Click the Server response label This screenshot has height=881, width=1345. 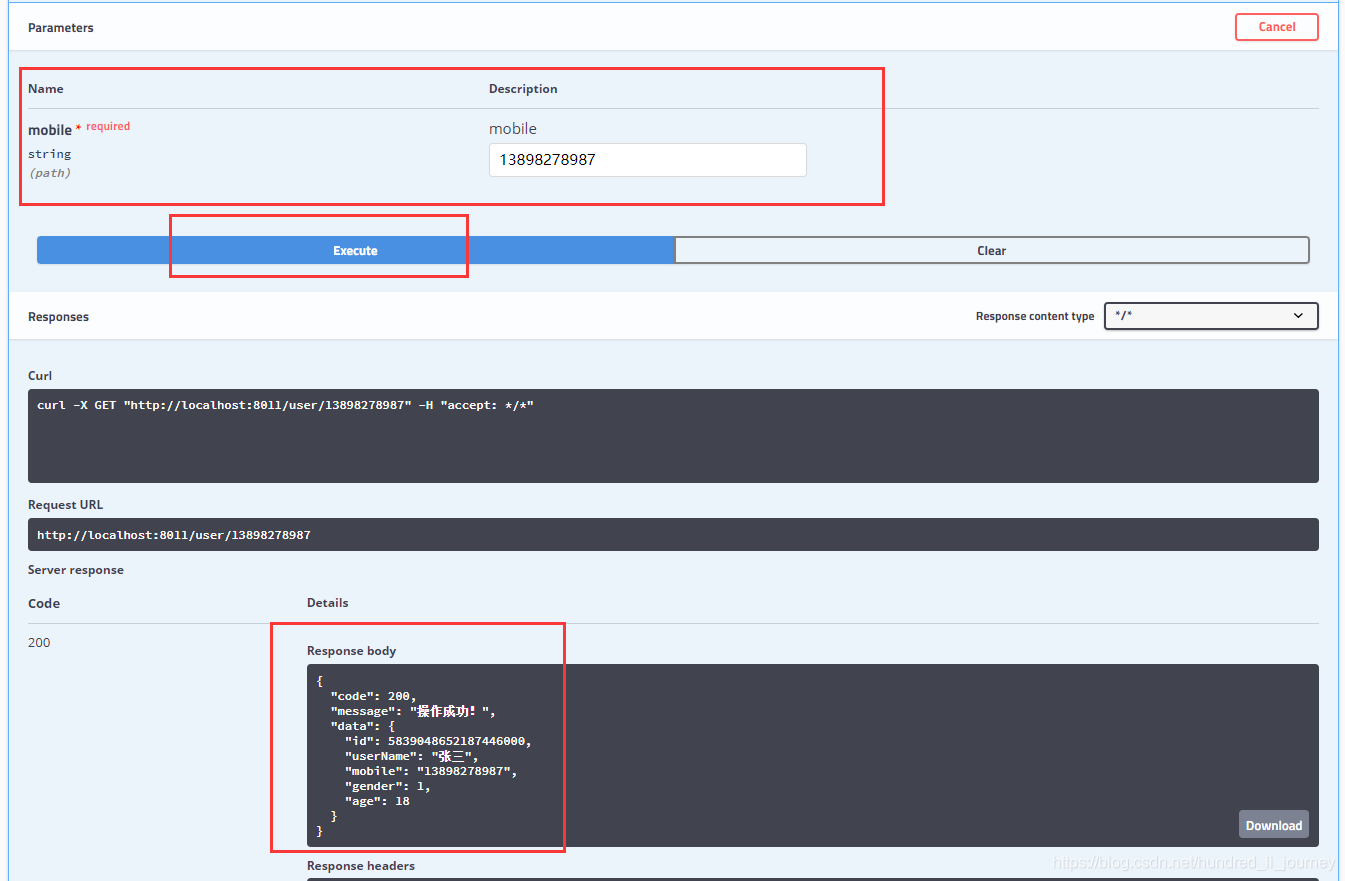76,570
